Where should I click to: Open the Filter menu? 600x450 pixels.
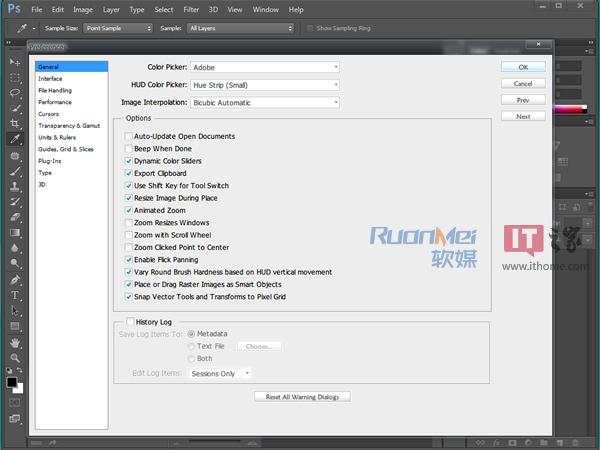coord(191,10)
